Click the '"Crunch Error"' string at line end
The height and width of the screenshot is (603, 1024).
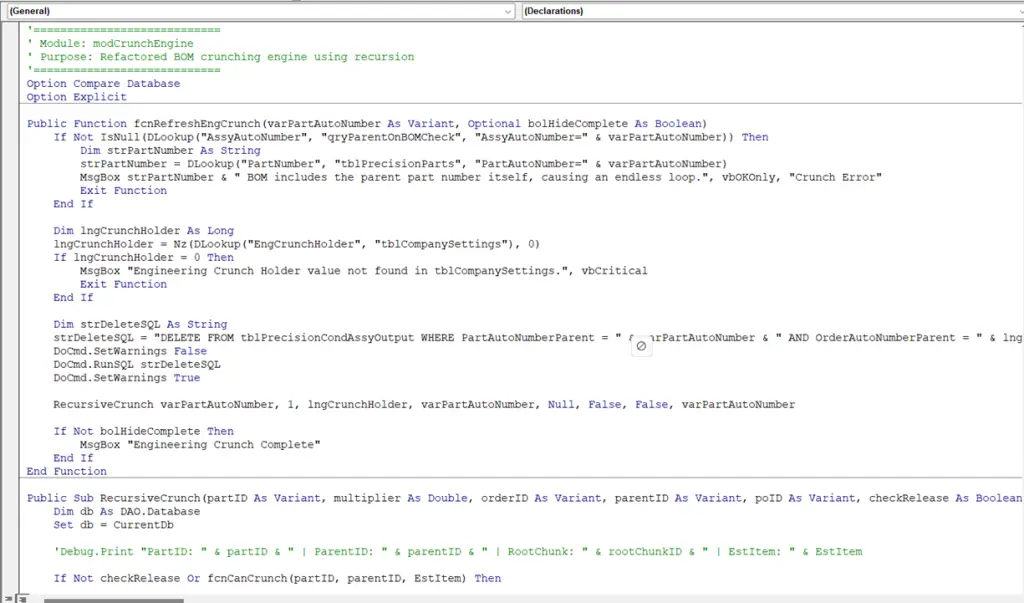(x=835, y=177)
